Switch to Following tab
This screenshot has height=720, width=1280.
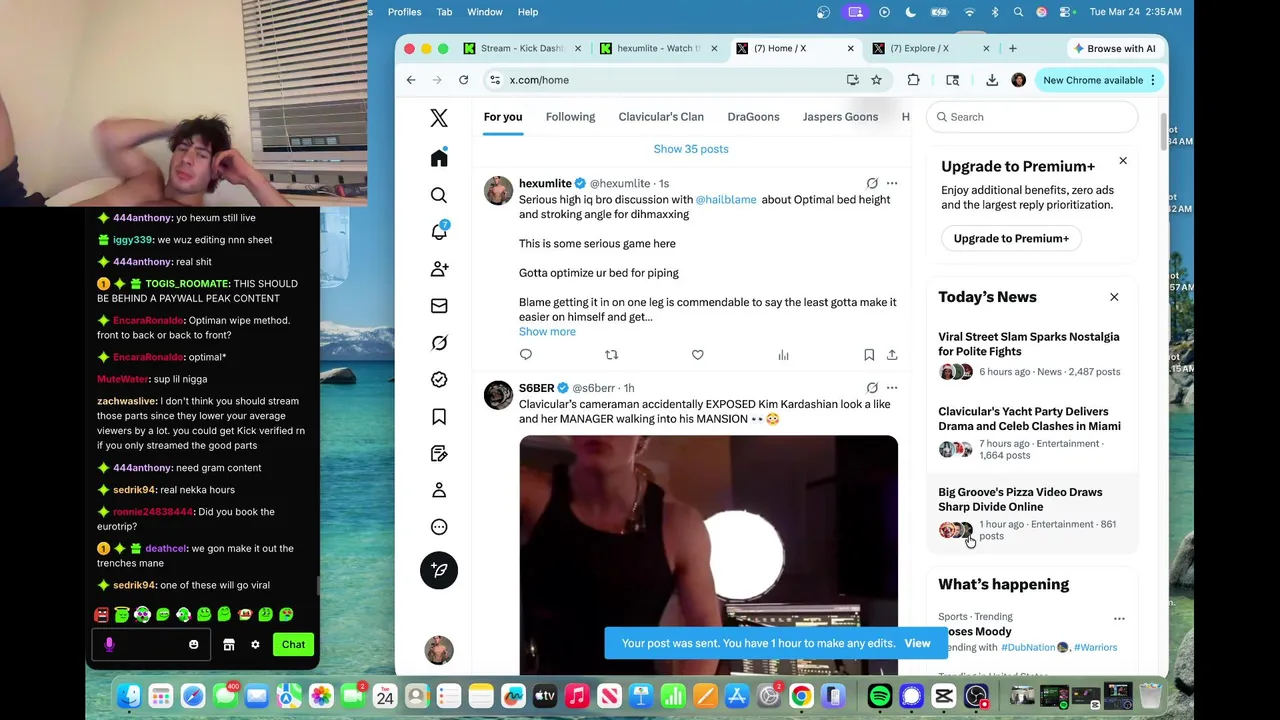[x=570, y=117]
